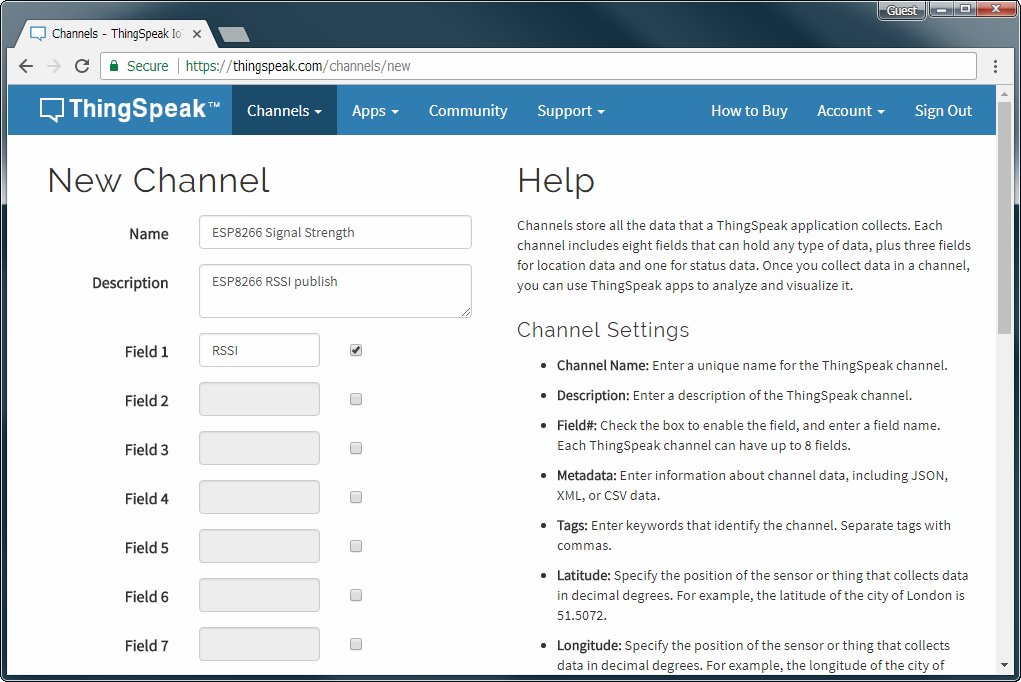1021x682 pixels.
Task: Click the scrollbar down arrow
Action: coord(1003,665)
